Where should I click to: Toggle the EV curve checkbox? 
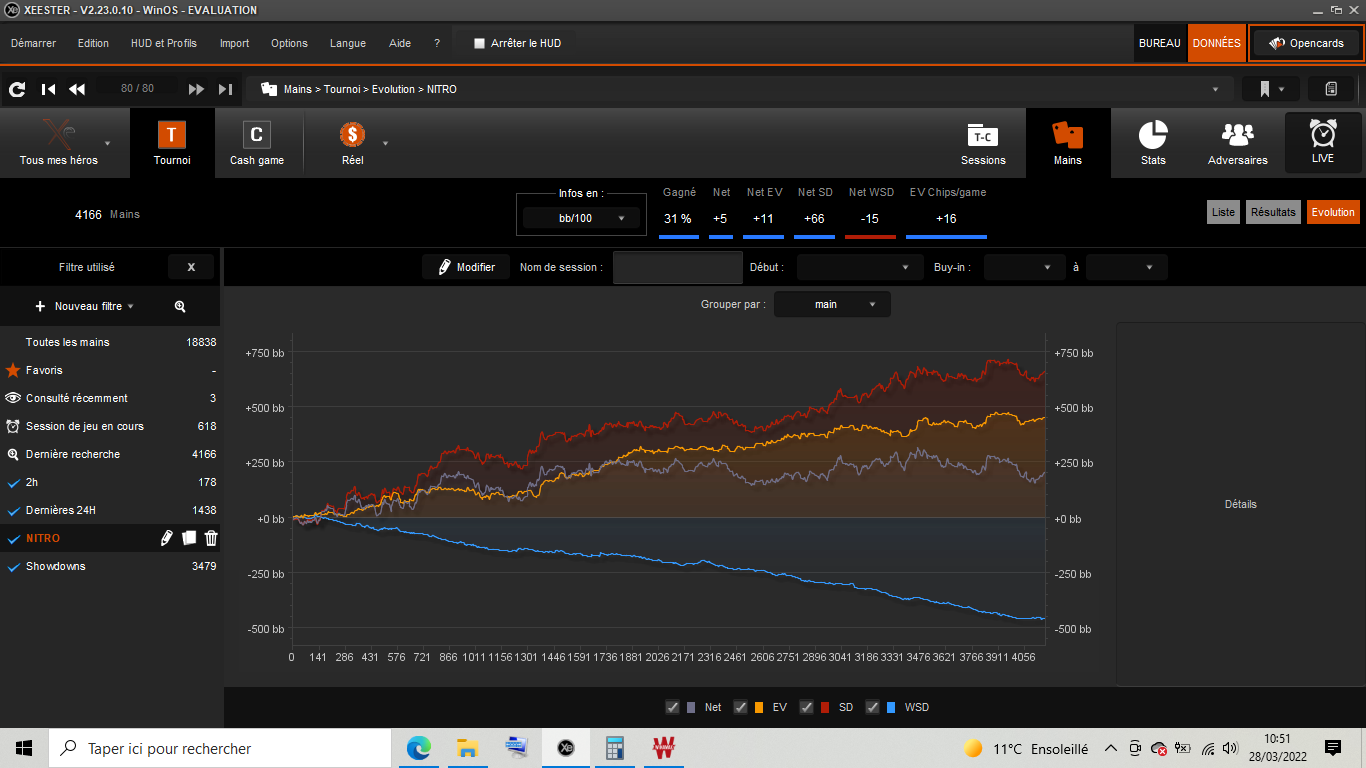pos(741,707)
